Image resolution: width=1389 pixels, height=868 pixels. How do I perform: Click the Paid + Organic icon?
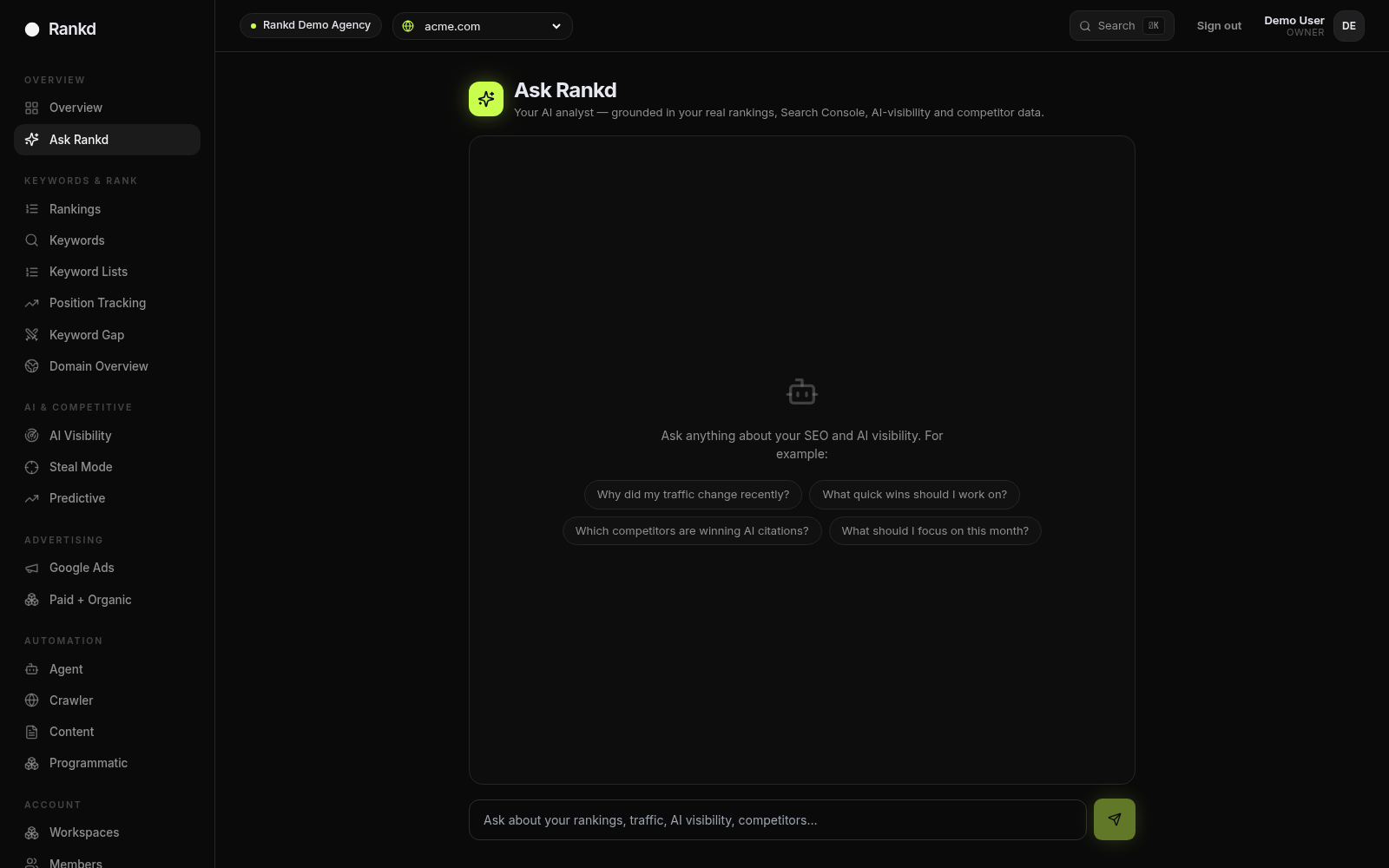coord(32,600)
